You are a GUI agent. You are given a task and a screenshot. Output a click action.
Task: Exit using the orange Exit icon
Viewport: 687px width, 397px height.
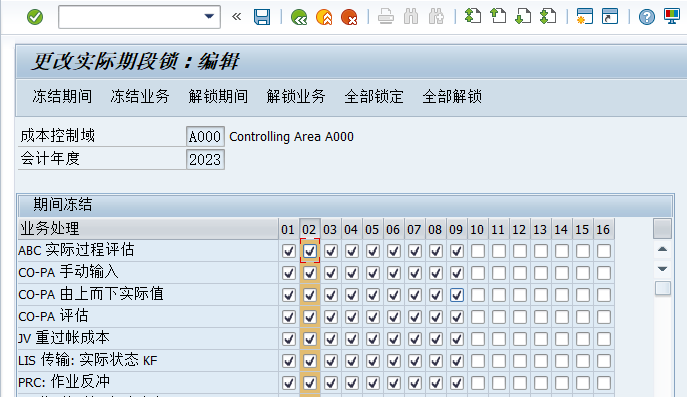(324, 17)
